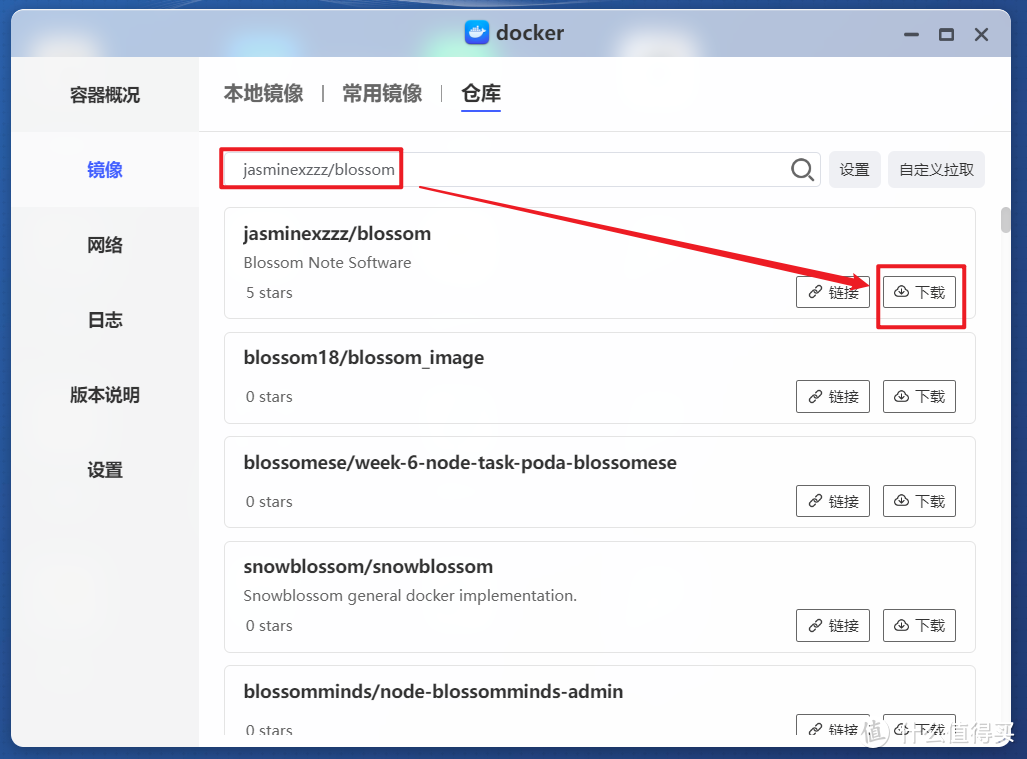Screen dimensions: 1027x759
Task: Click the 自定义拉取 button
Action: coord(935,169)
